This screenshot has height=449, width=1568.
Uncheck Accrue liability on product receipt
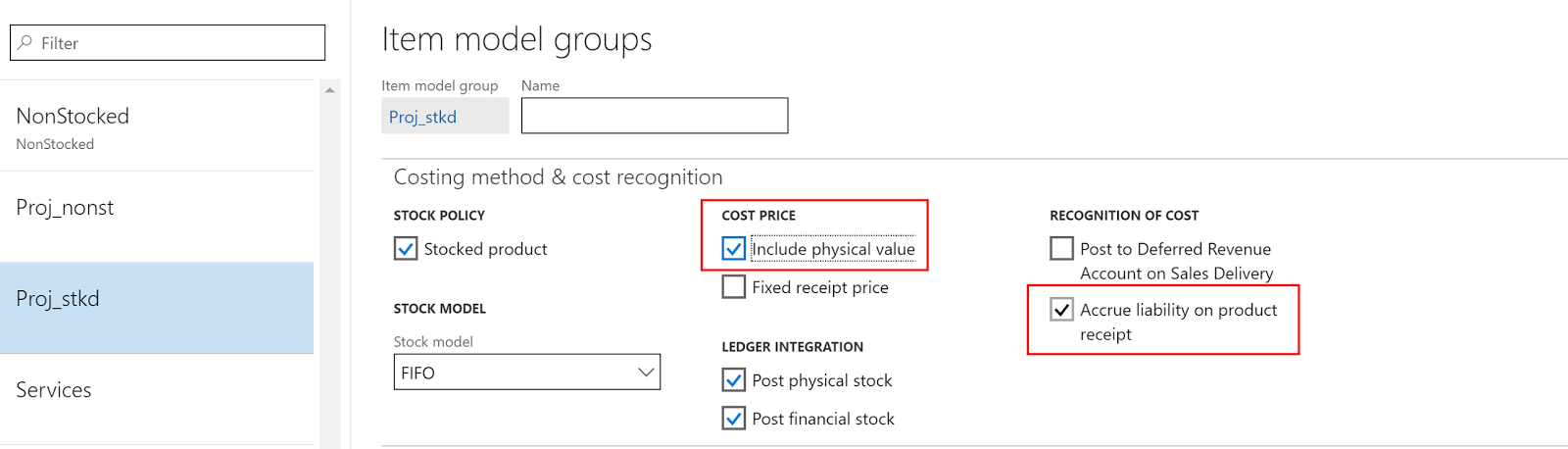[x=1061, y=310]
